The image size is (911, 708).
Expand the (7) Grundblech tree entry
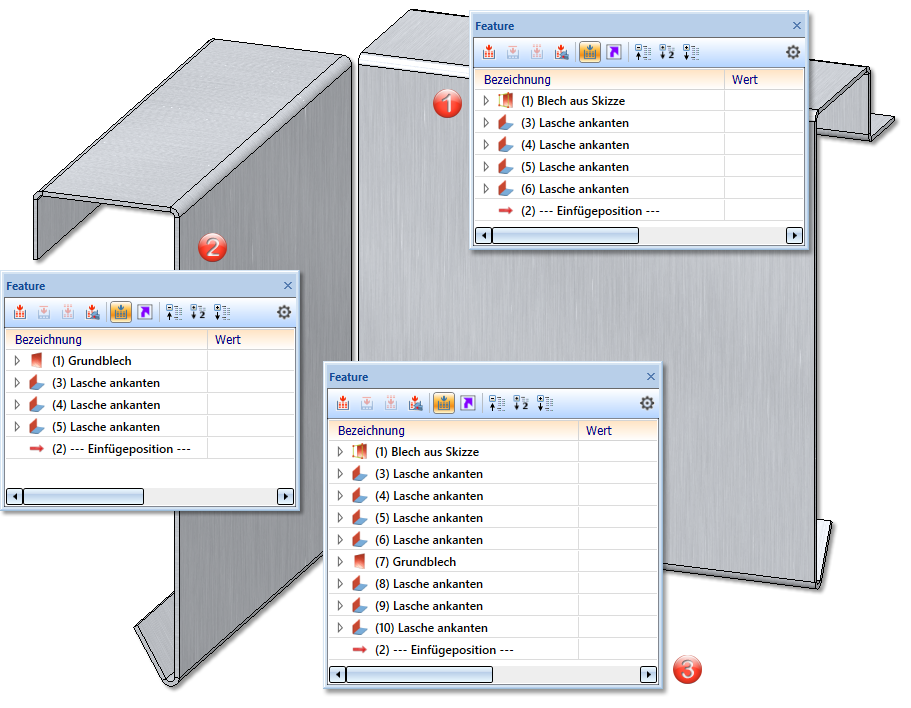point(340,562)
